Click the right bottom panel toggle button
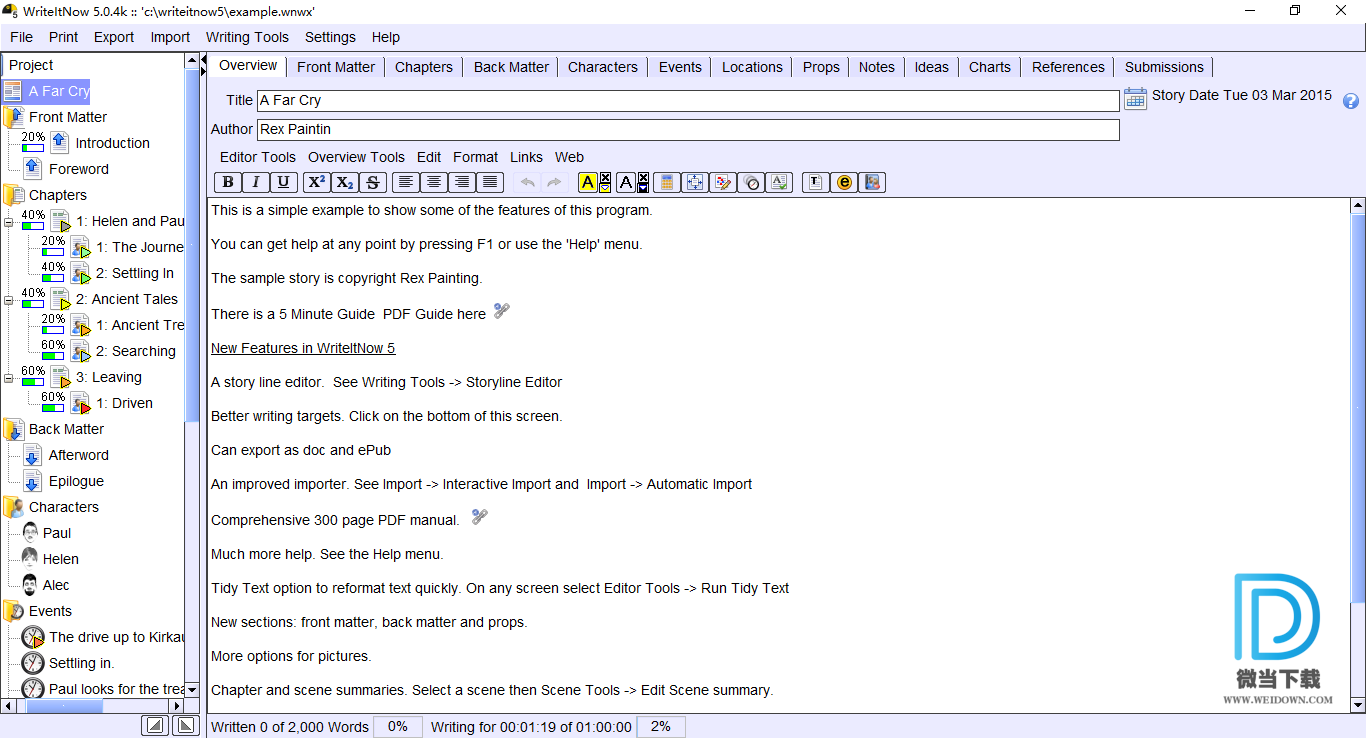 (186, 726)
